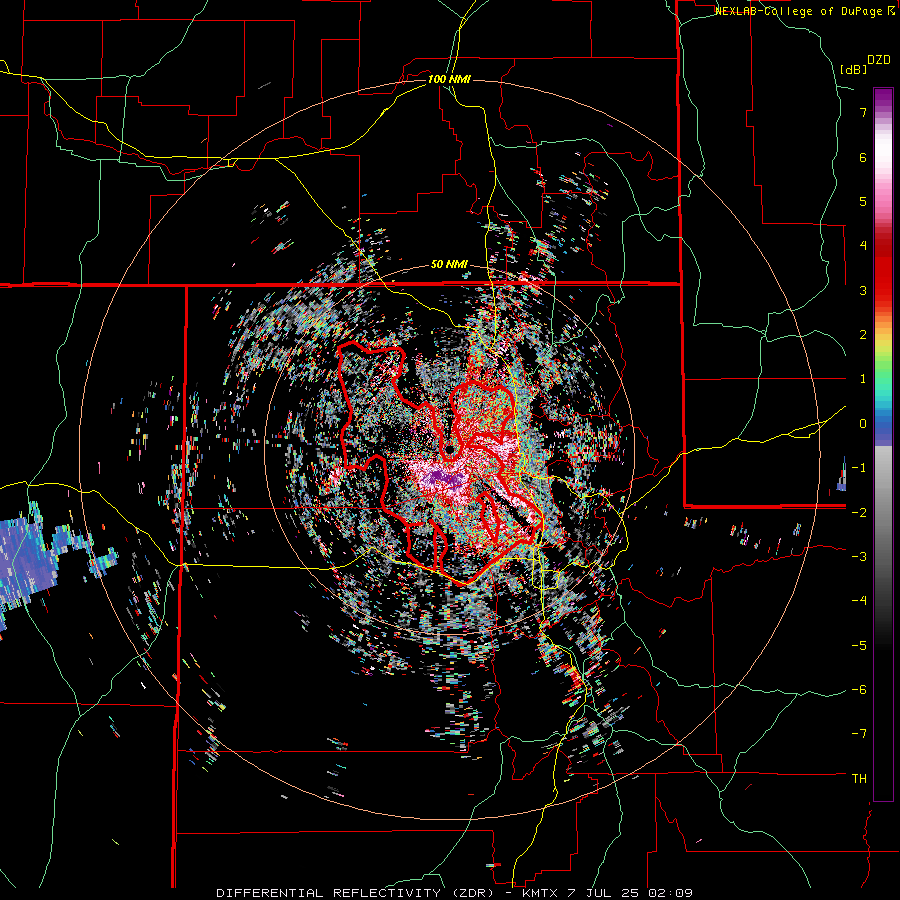
Task: Pick the blue segment near 0 dB on color bar
Action: point(883,425)
